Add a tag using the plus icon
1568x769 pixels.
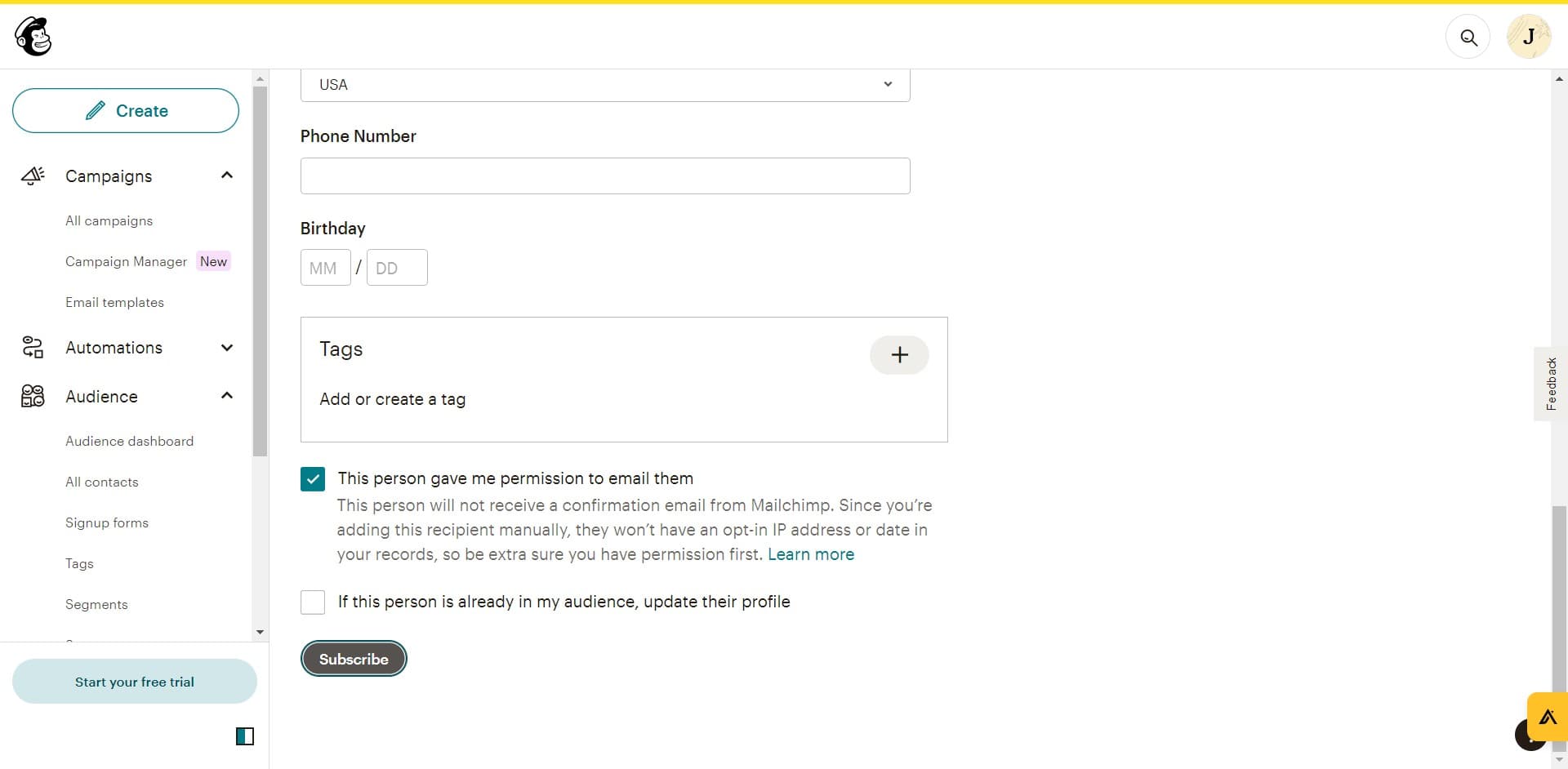[x=898, y=354]
